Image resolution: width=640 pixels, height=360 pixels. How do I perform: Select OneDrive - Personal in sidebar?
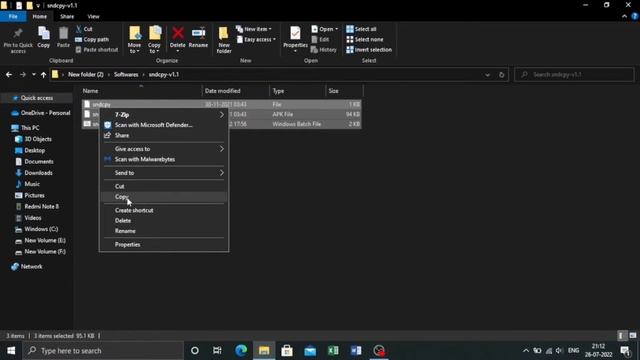41,113
